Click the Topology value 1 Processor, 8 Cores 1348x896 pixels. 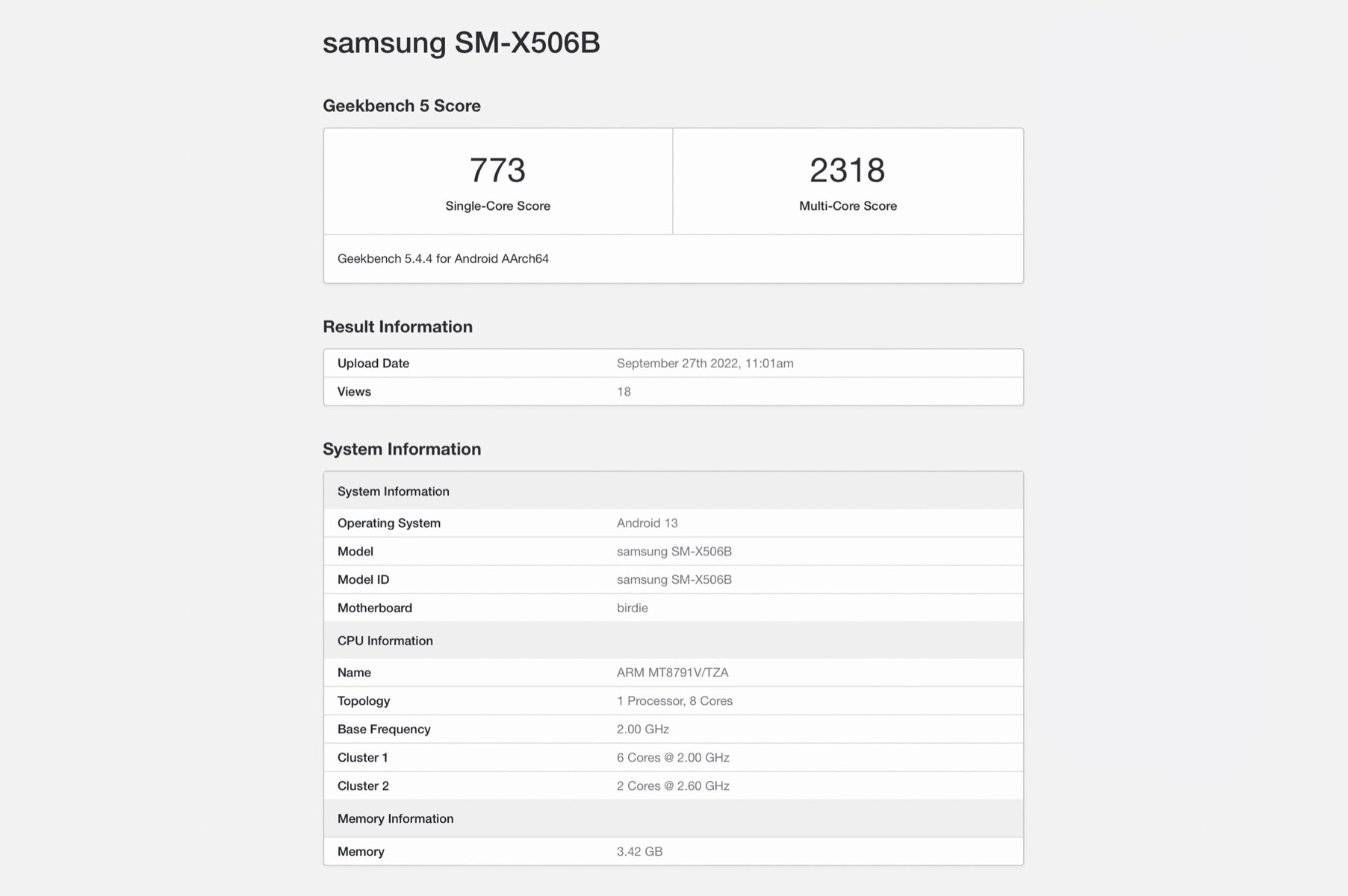674,701
